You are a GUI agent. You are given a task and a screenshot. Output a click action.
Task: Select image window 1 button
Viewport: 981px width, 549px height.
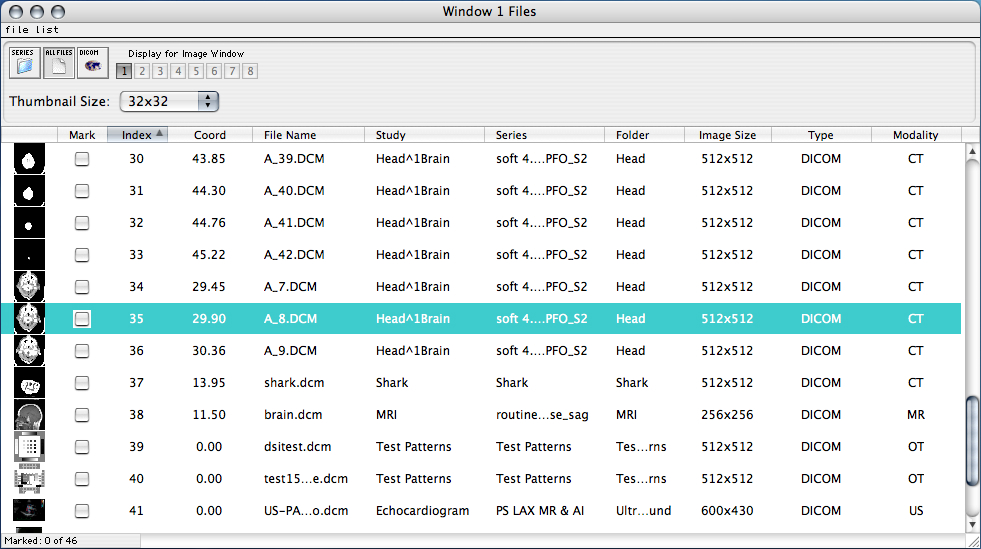click(124, 71)
